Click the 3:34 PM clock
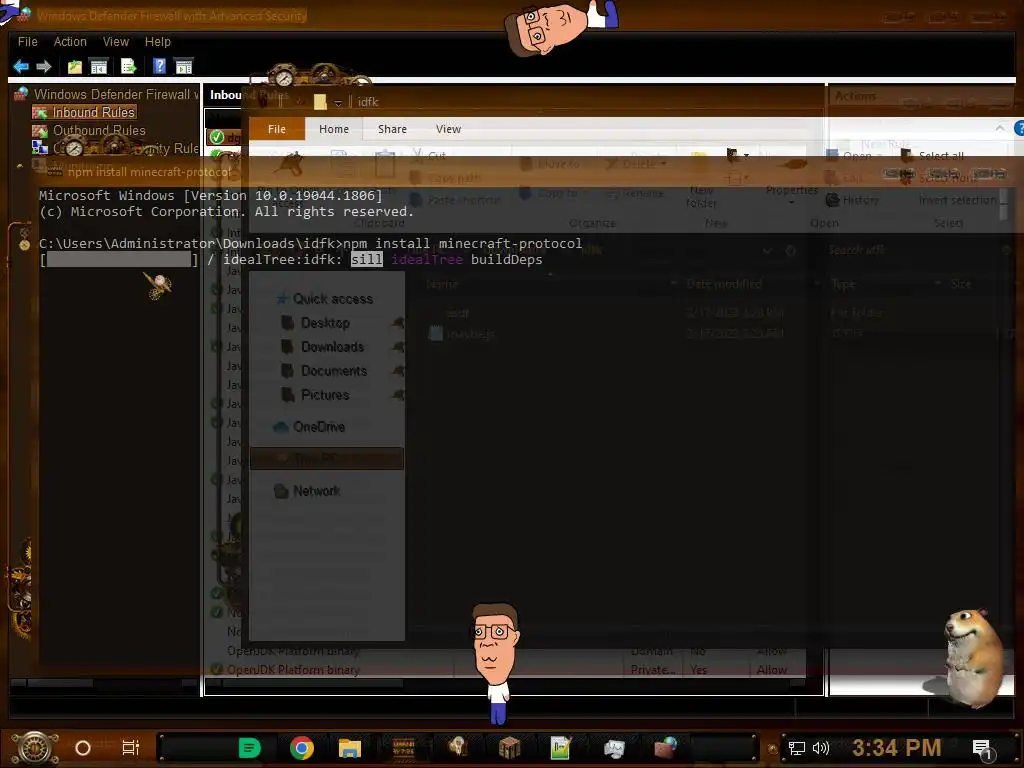The width and height of the screenshot is (1024, 768). point(896,748)
